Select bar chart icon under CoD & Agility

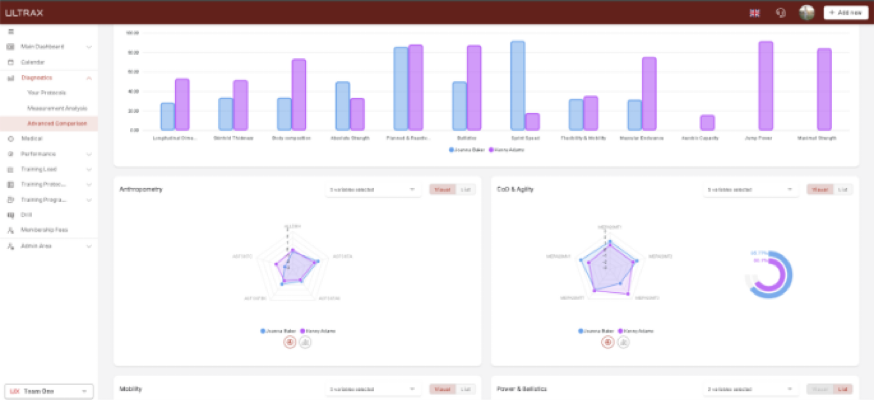click(x=622, y=342)
